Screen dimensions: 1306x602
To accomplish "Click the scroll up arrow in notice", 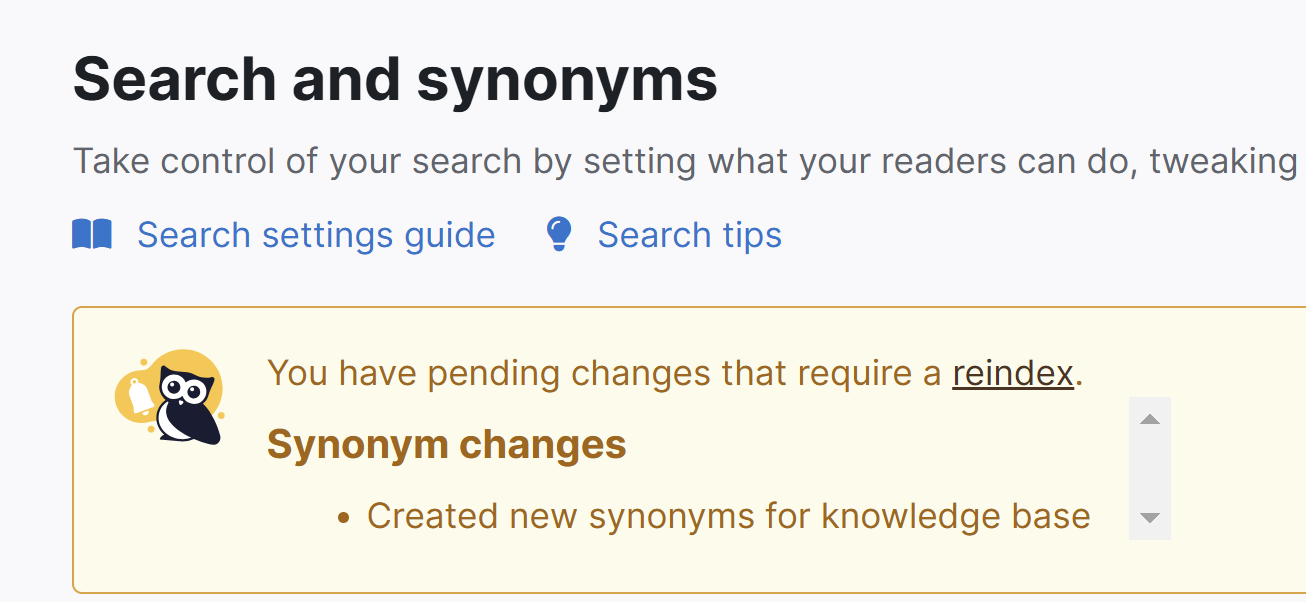I will [x=1150, y=419].
